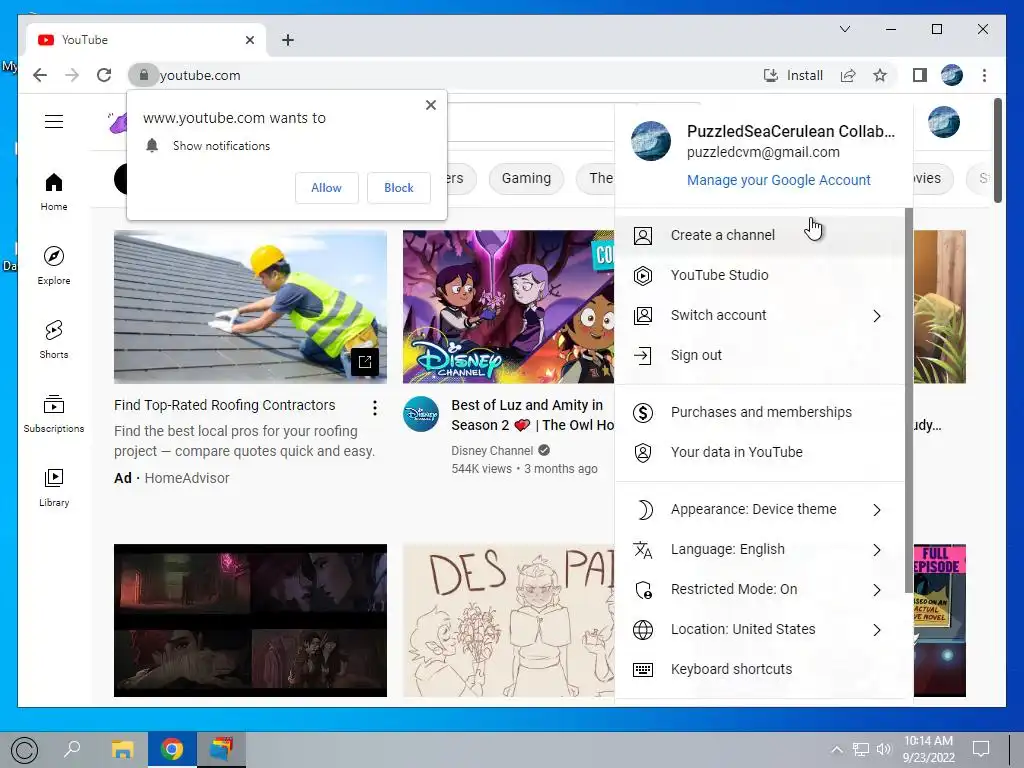Expand Language: English option
The height and width of the screenshot is (768, 1024).
tap(760, 549)
